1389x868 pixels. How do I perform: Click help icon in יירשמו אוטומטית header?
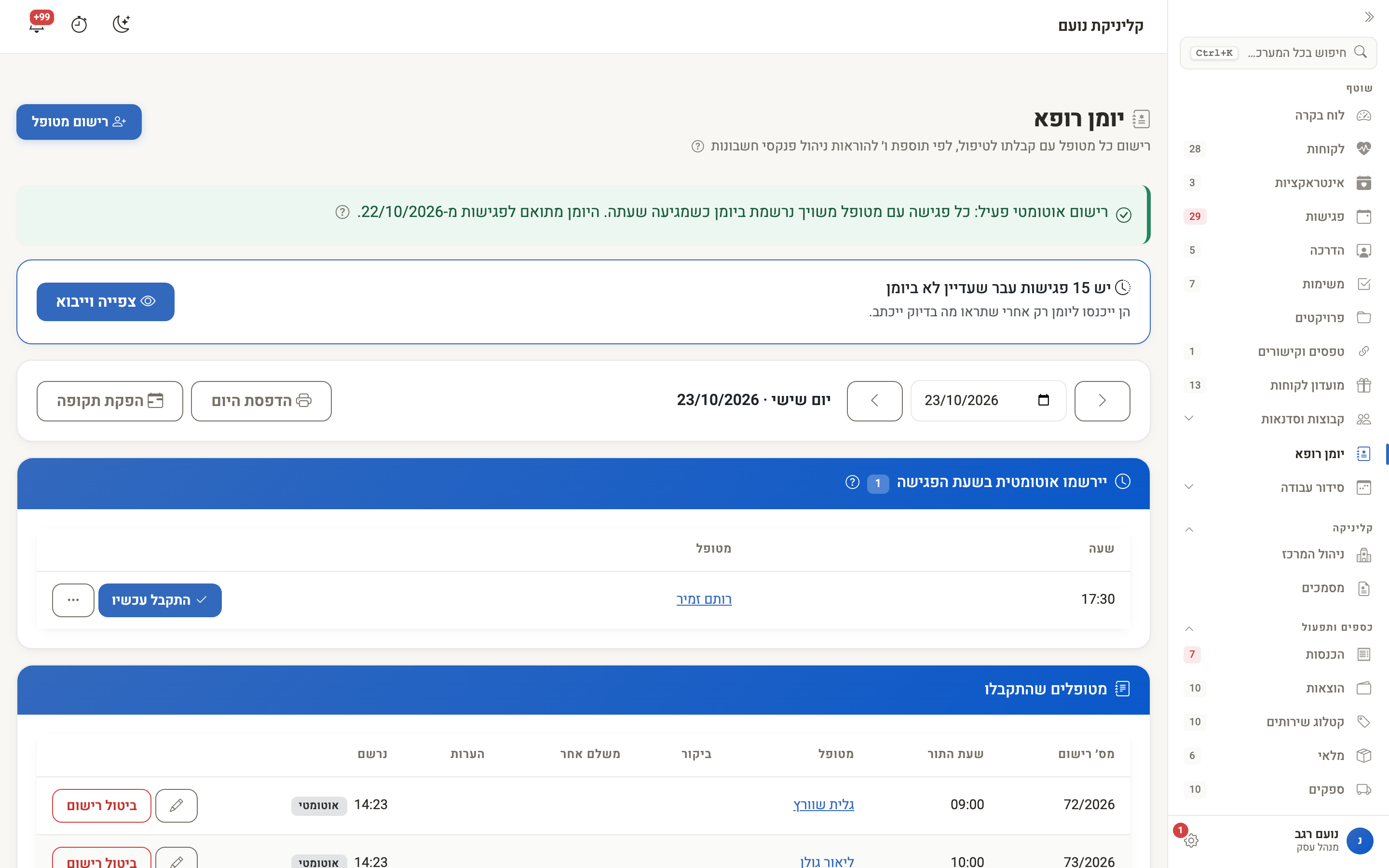(852, 482)
